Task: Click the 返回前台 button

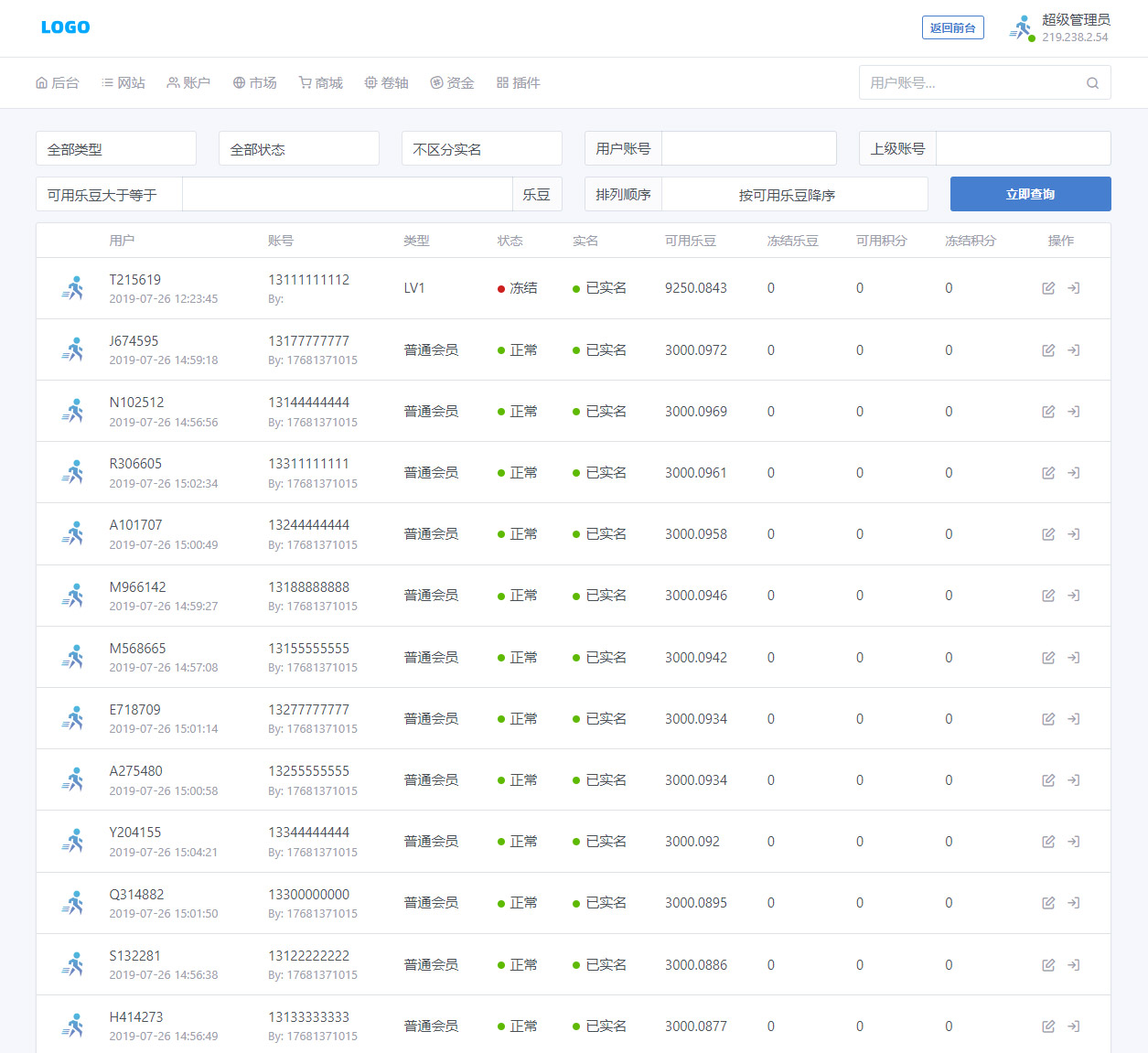Action: coord(953,27)
